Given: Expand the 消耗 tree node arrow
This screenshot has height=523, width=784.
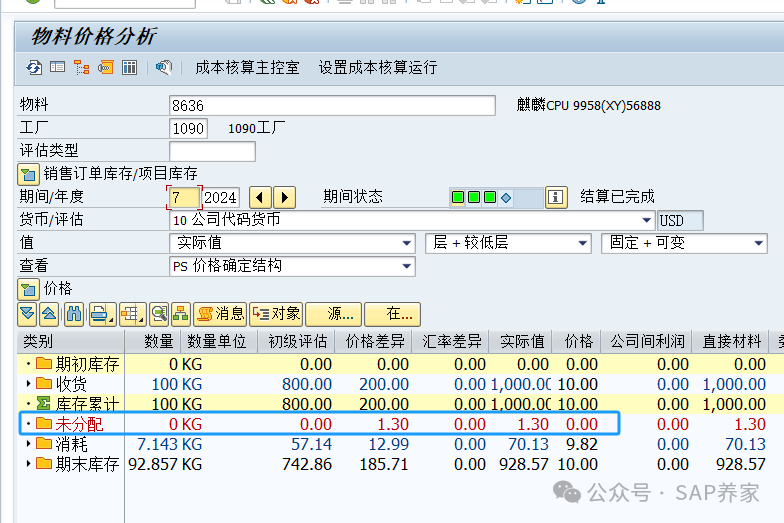Looking at the screenshot, I should point(28,444).
